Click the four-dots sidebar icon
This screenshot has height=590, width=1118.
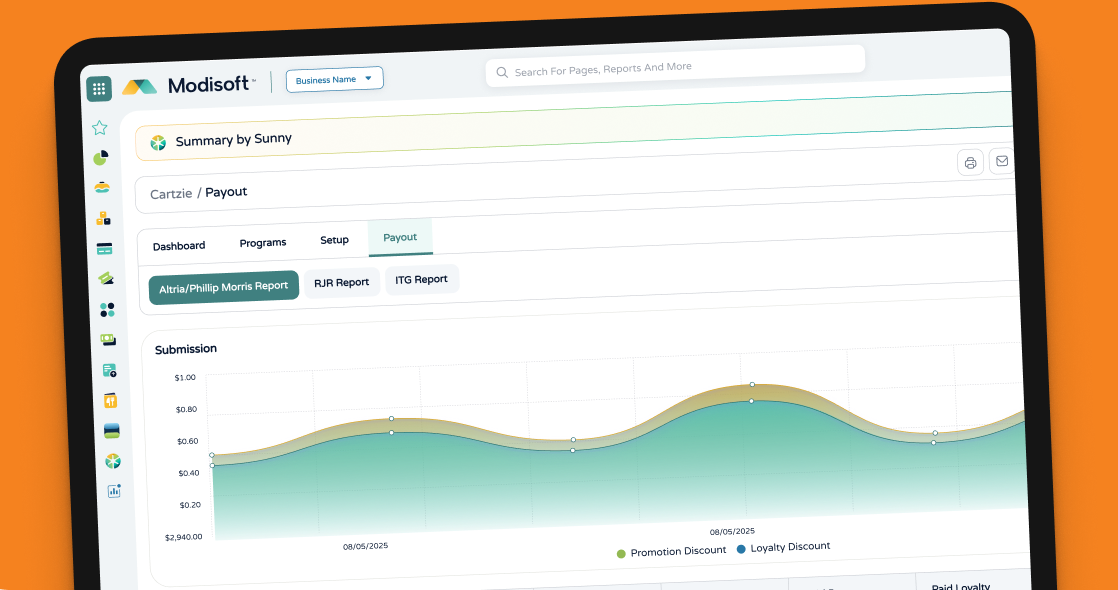coord(107,310)
